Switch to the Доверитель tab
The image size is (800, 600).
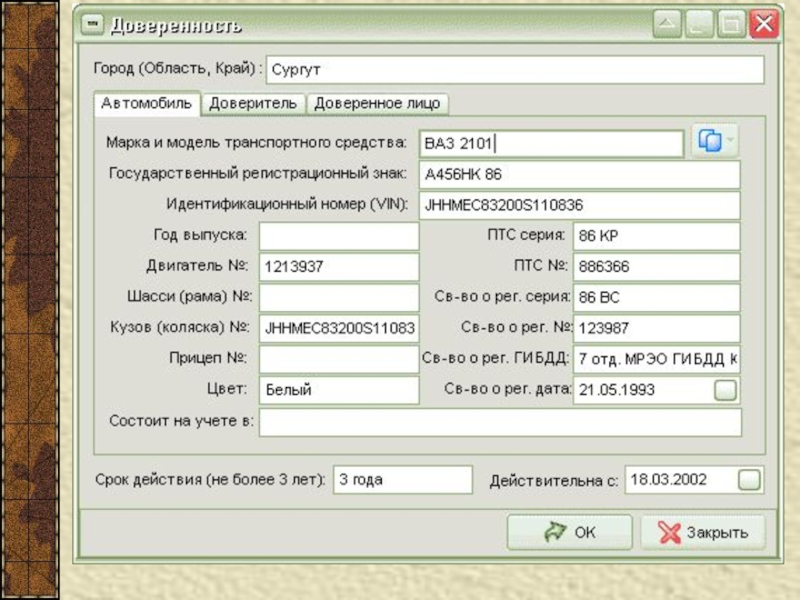(x=253, y=104)
